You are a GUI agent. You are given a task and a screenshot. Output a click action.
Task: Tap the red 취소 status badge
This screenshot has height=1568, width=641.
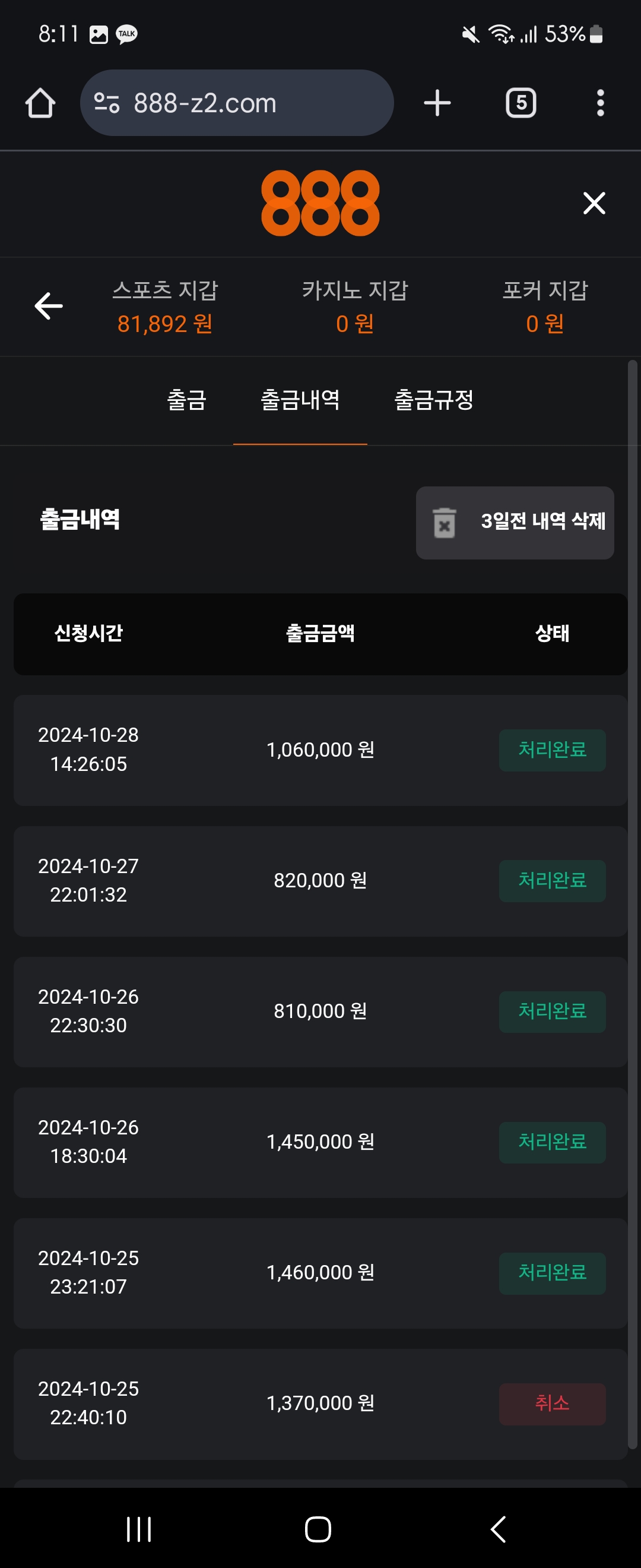[x=551, y=1403]
